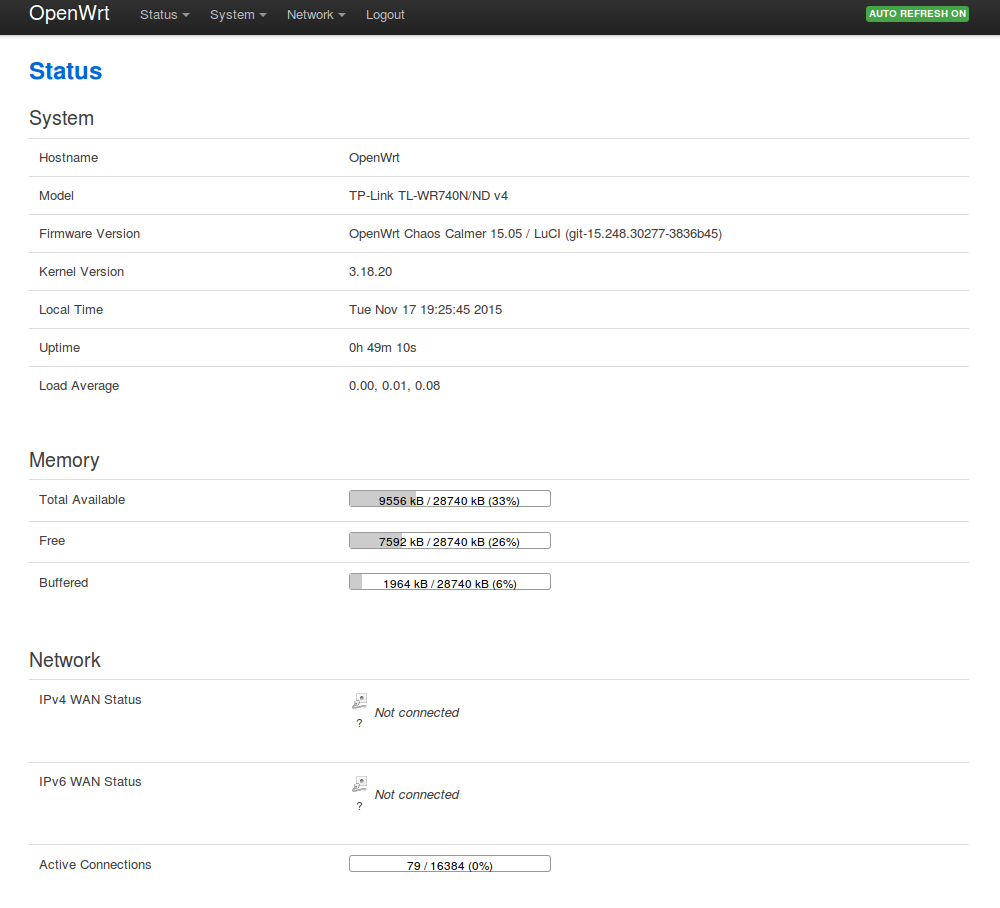This screenshot has height=908, width=1000.
Task: Click the IPv6 'Not connected' status text
Action: [x=416, y=795]
